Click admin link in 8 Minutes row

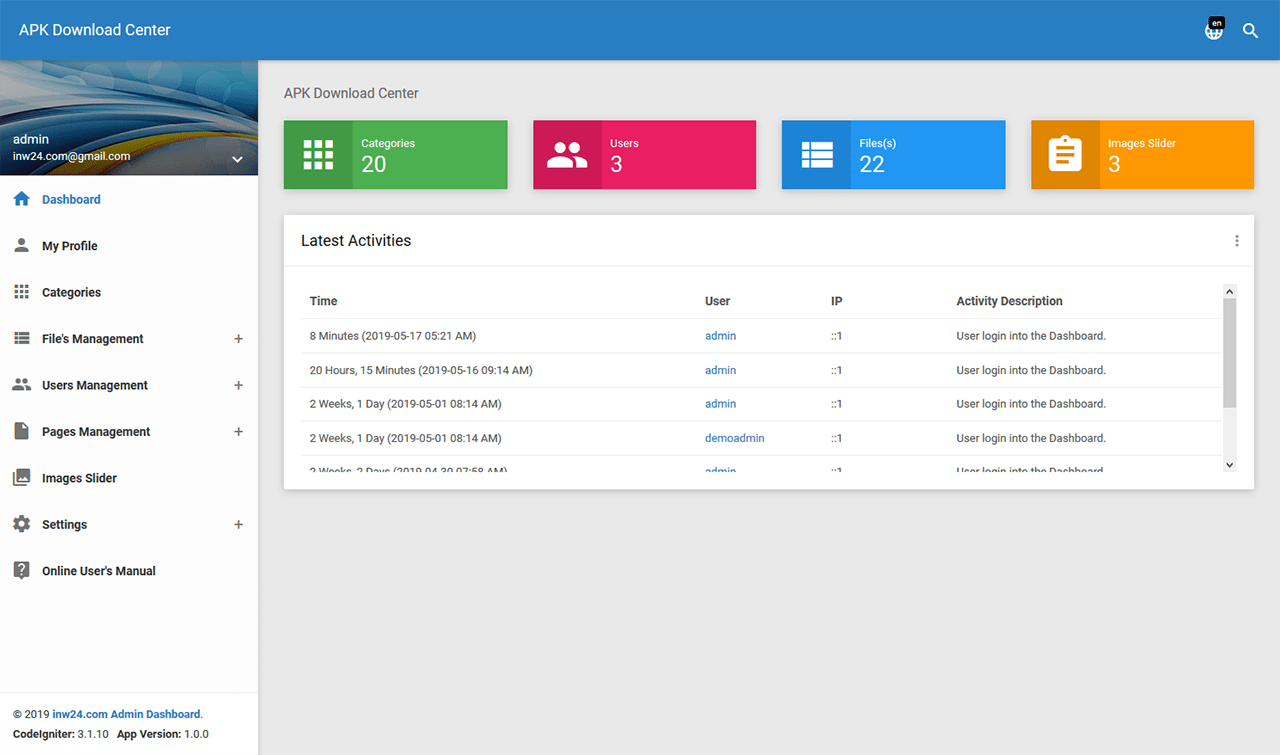(720, 336)
